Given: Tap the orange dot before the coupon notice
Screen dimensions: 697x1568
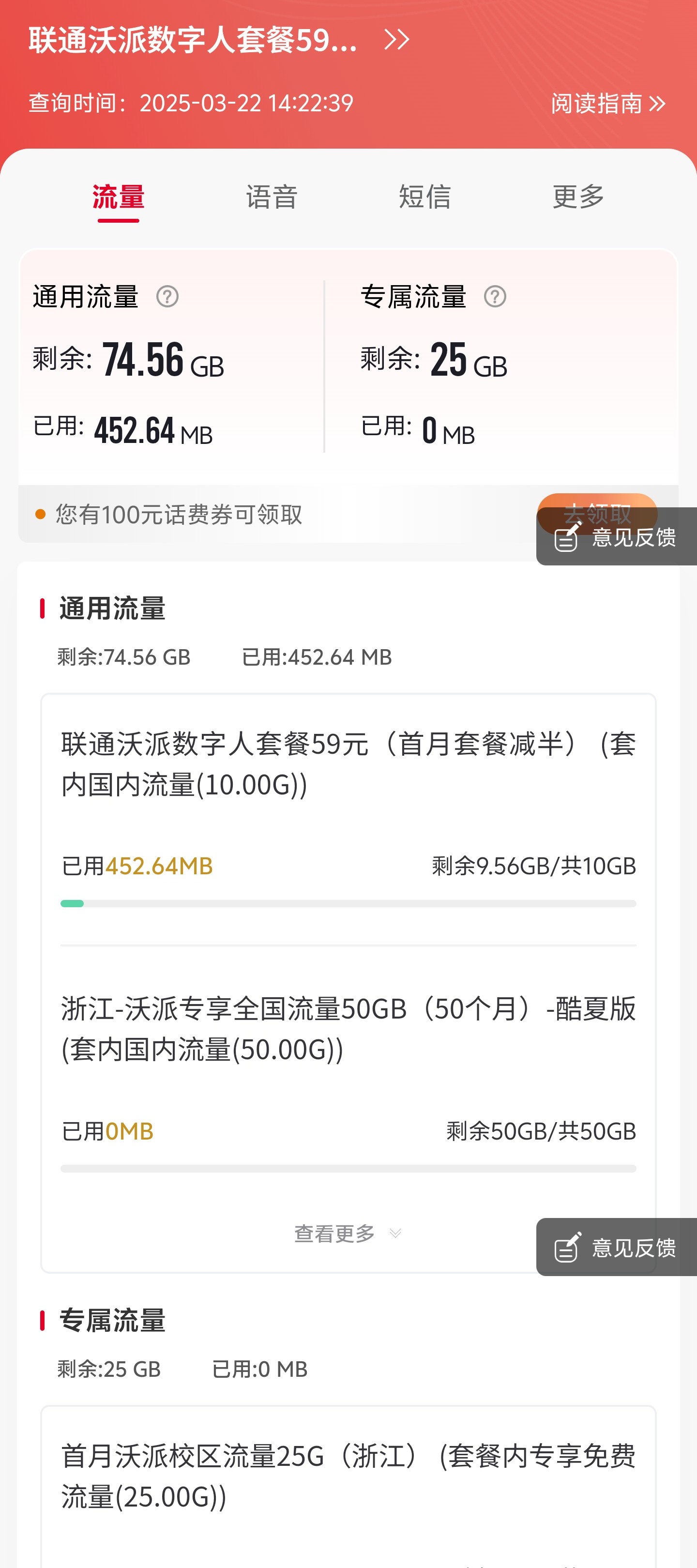Looking at the screenshot, I should coord(41,515).
